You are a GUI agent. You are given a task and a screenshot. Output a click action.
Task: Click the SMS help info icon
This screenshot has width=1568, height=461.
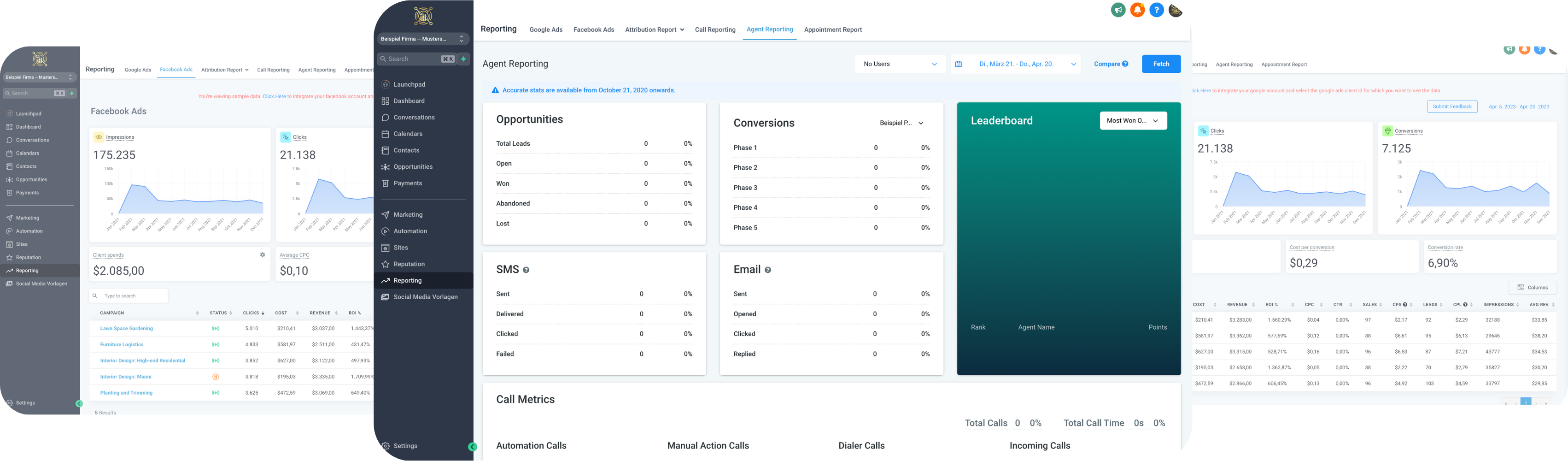click(x=526, y=271)
